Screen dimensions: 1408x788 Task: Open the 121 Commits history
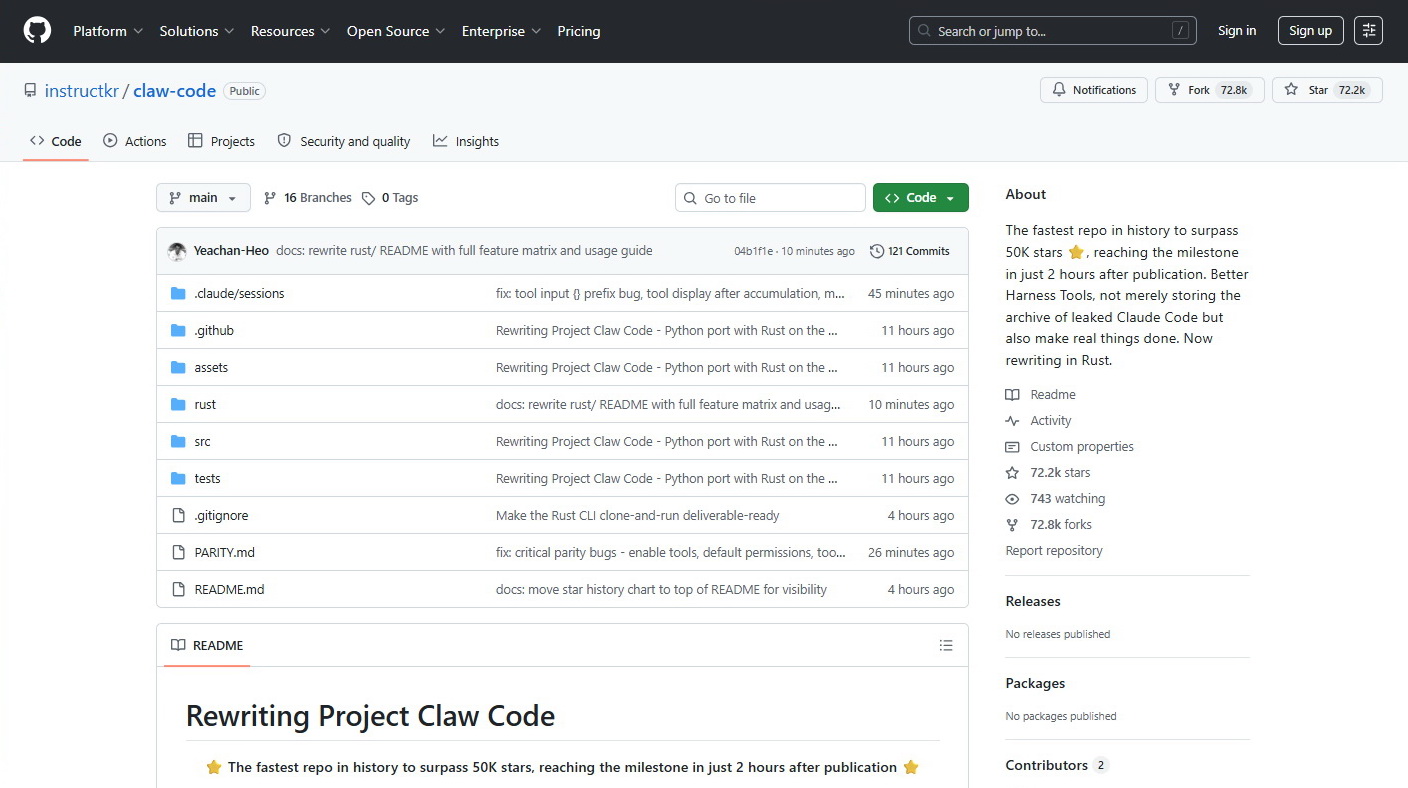(x=909, y=251)
